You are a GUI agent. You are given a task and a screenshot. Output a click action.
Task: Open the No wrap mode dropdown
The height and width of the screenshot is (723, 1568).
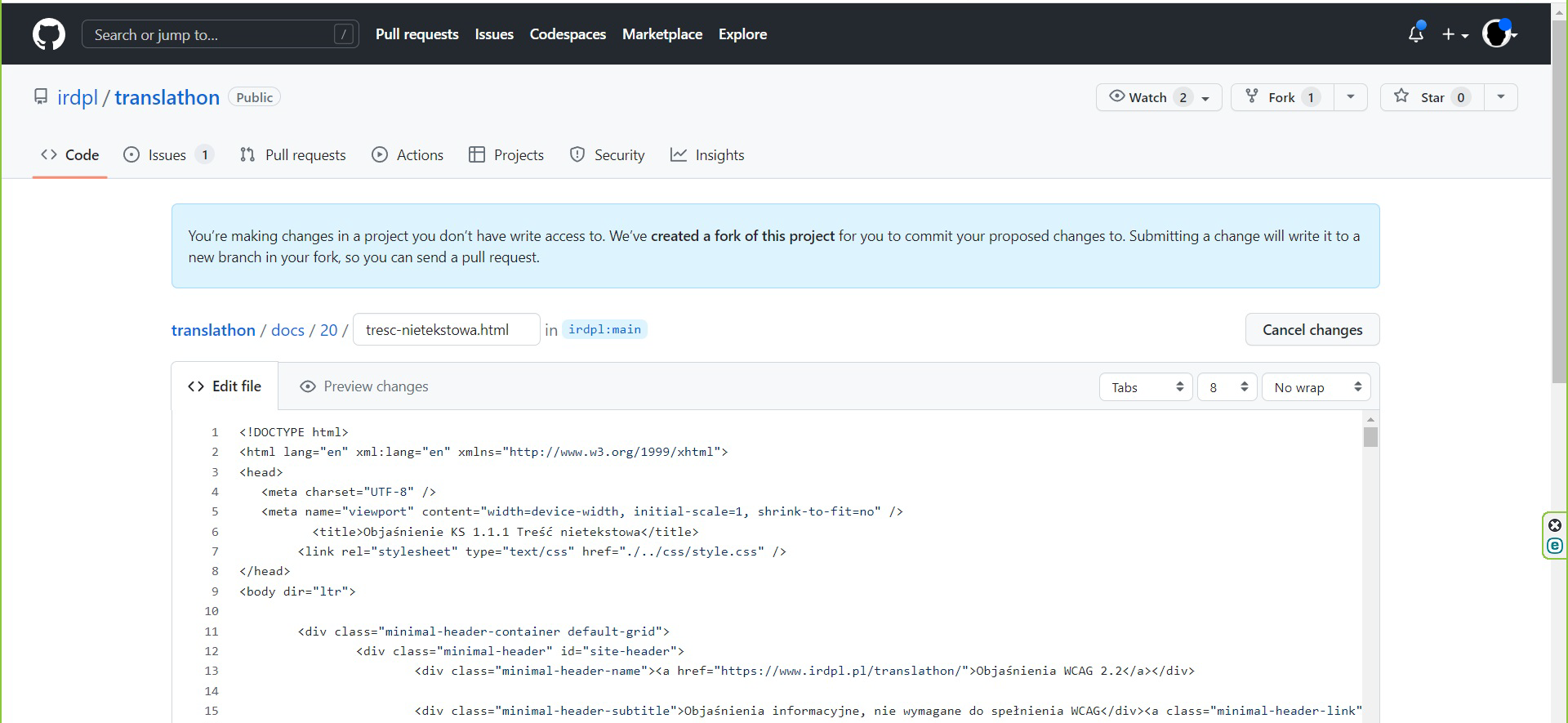(x=1316, y=387)
